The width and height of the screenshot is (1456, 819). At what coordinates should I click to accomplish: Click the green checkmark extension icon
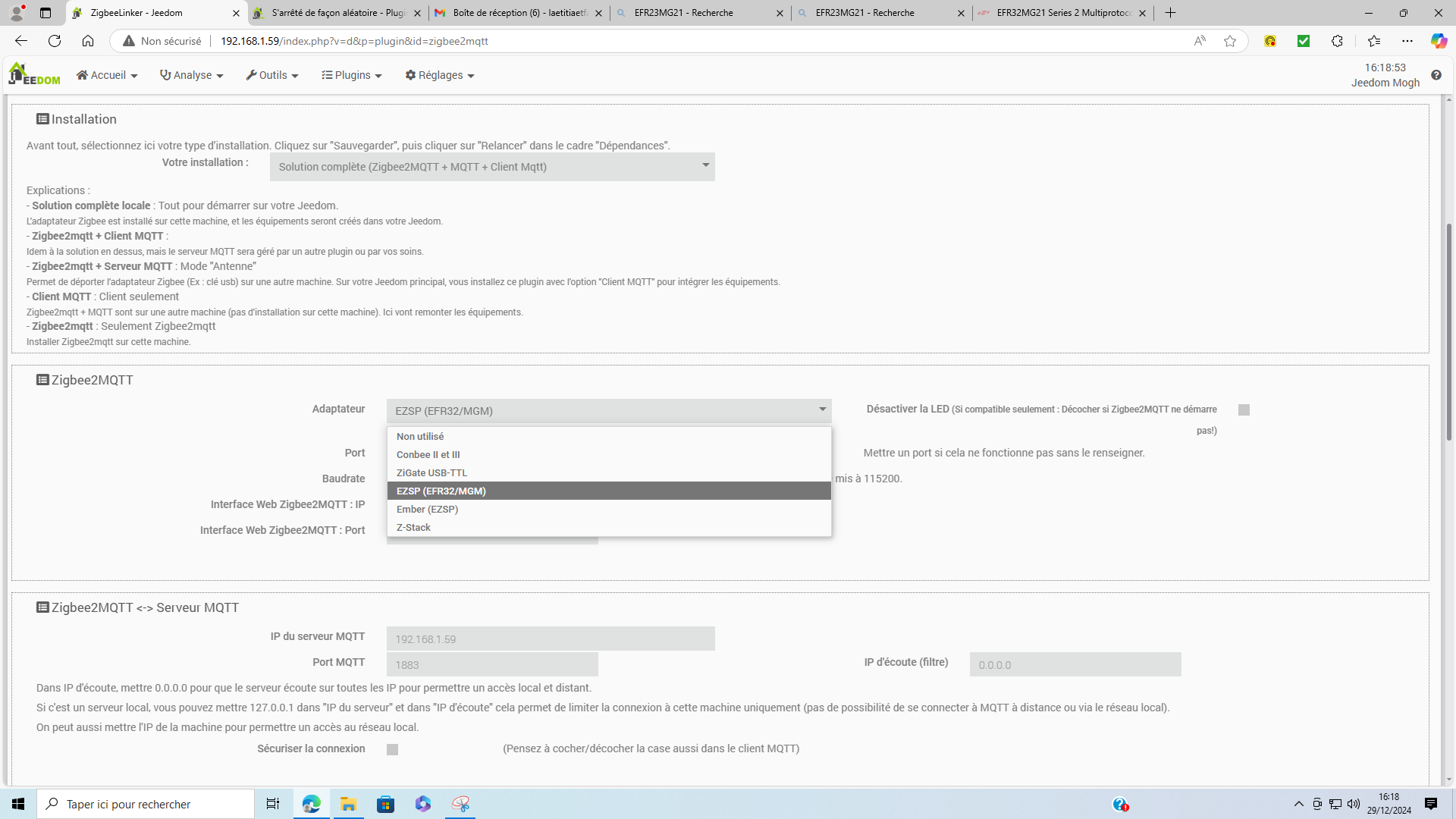coord(1304,41)
